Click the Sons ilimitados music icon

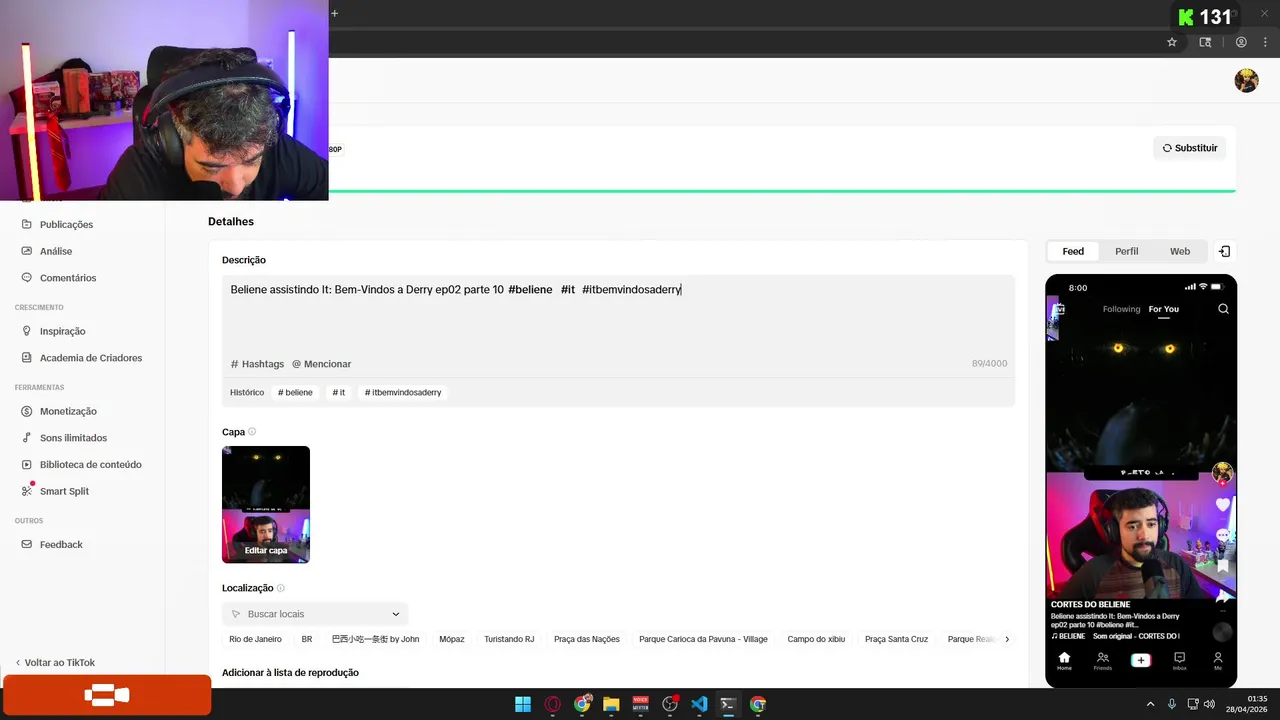28,438
